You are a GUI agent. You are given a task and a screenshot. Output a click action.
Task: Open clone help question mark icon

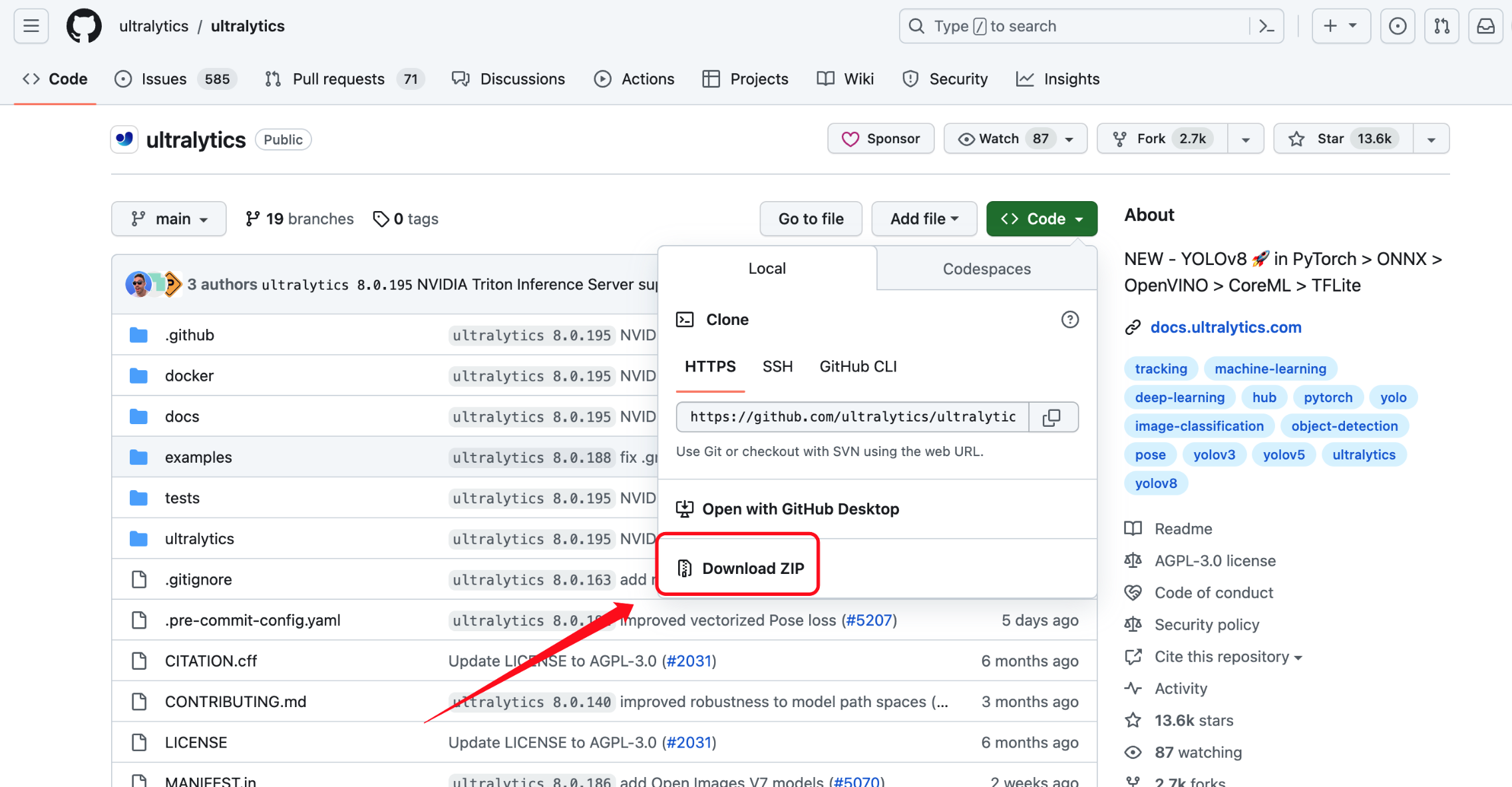[x=1069, y=320]
